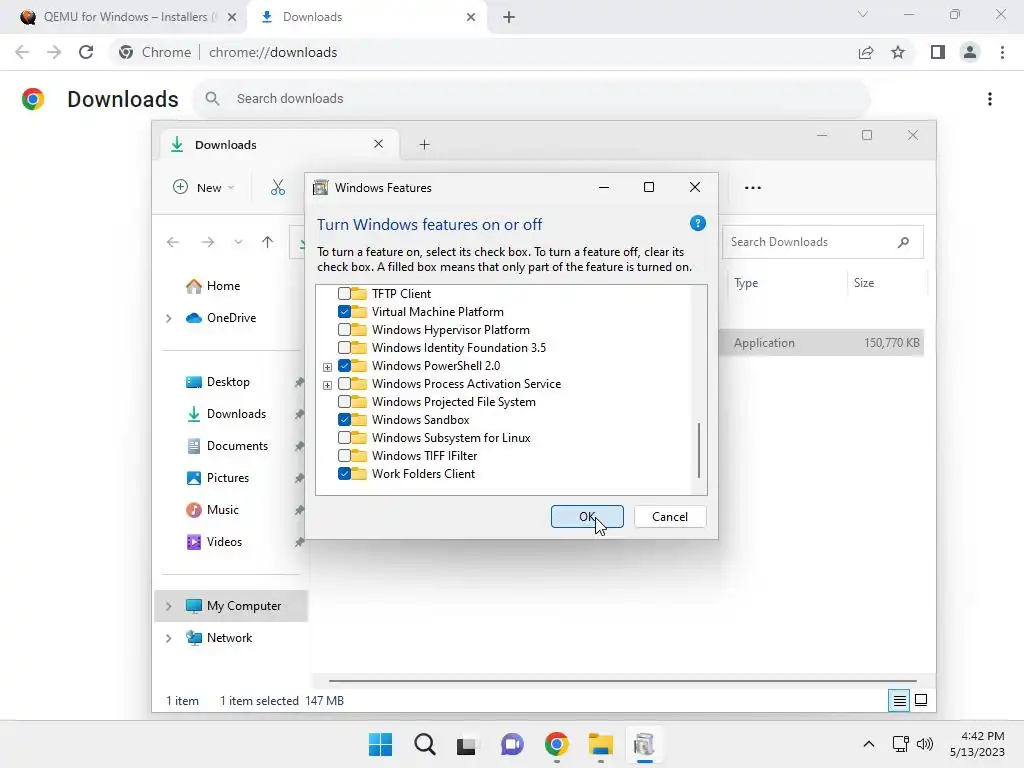The image size is (1024, 768).
Task: Uncheck Work Folders Client checkbox
Action: coord(344,473)
